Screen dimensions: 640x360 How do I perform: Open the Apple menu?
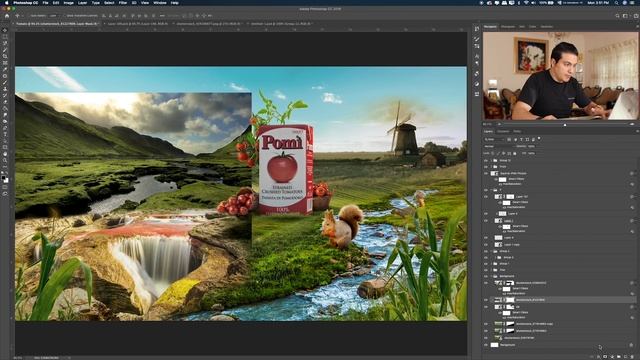pos(6,3)
